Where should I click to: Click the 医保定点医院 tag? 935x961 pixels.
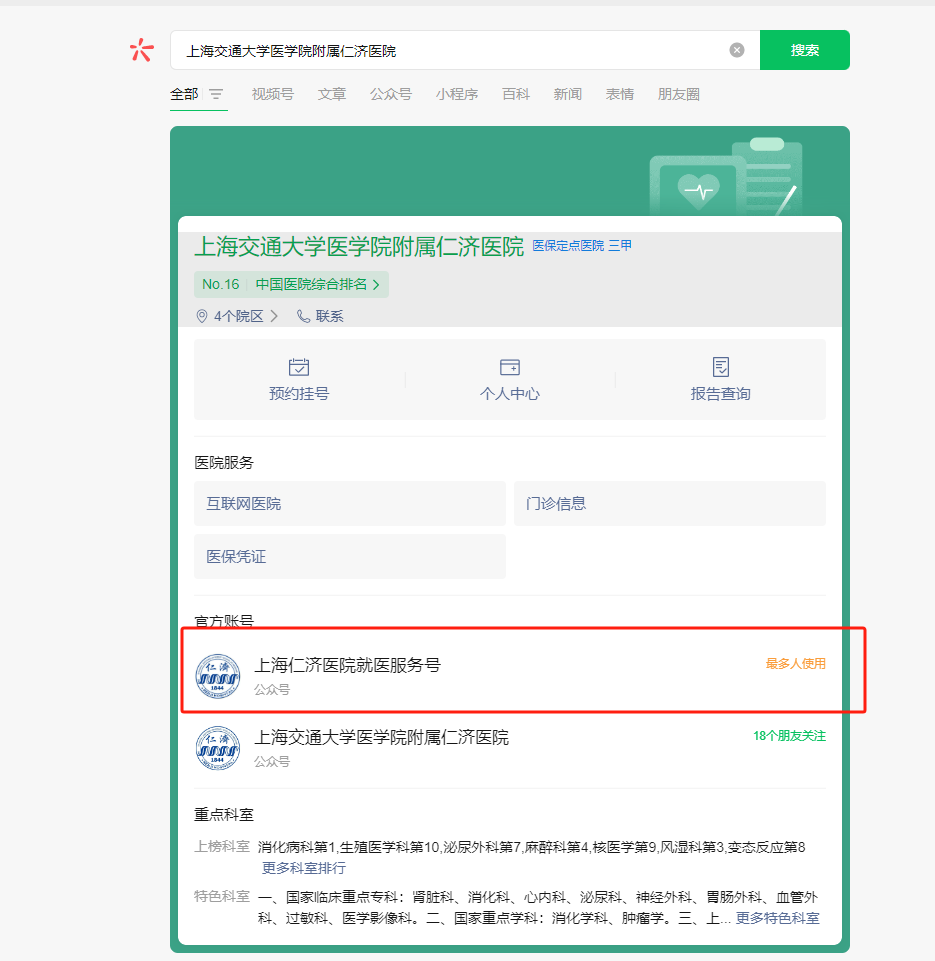(x=568, y=246)
